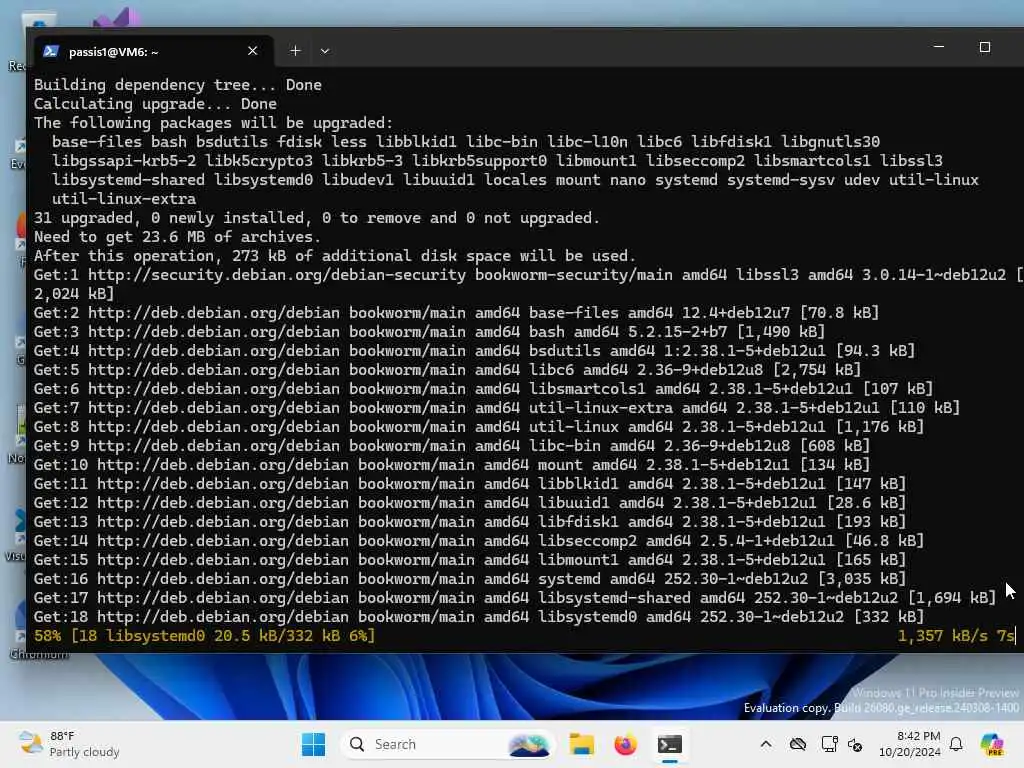Click the Terminal icon in the taskbar
Viewport: 1024px width, 768px height.
click(670, 744)
